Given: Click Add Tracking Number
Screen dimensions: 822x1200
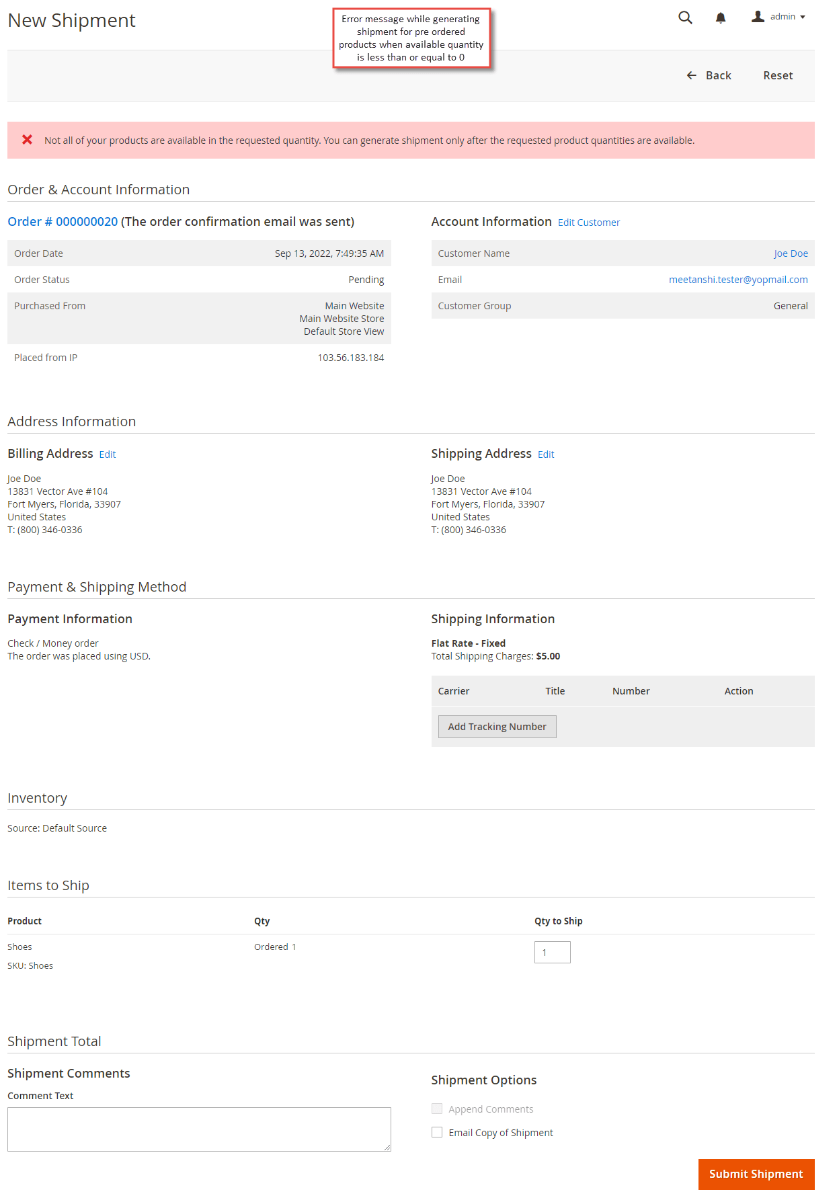Looking at the screenshot, I should 497,726.
